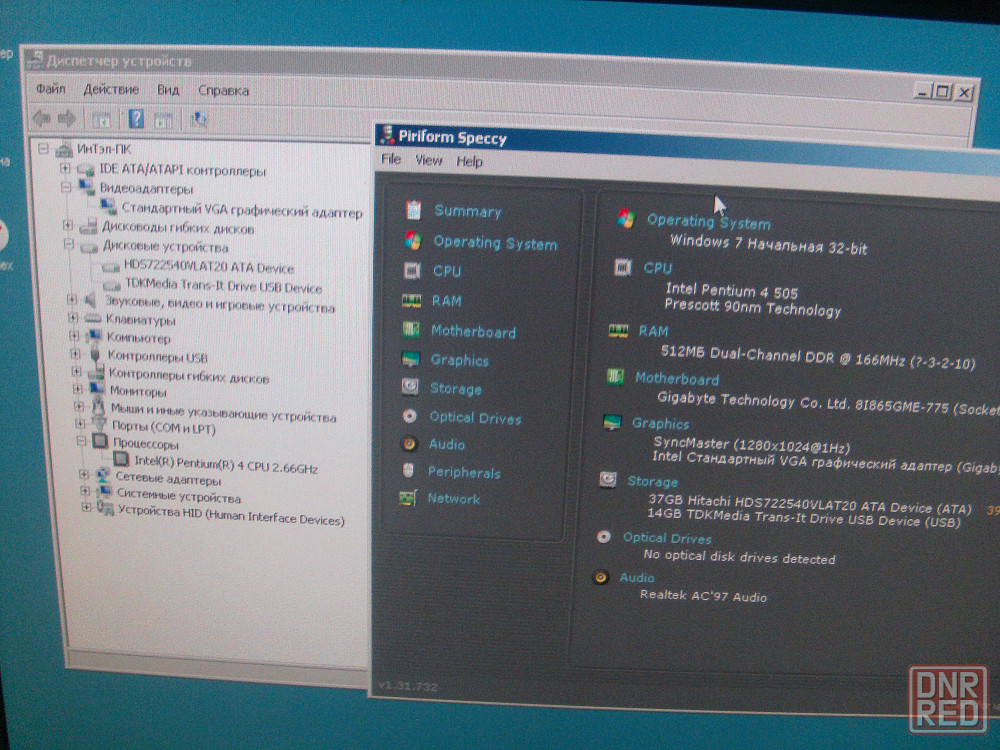This screenshot has width=1000, height=750.
Task: Expand Дисководы гибких дисков node
Action: [68, 224]
